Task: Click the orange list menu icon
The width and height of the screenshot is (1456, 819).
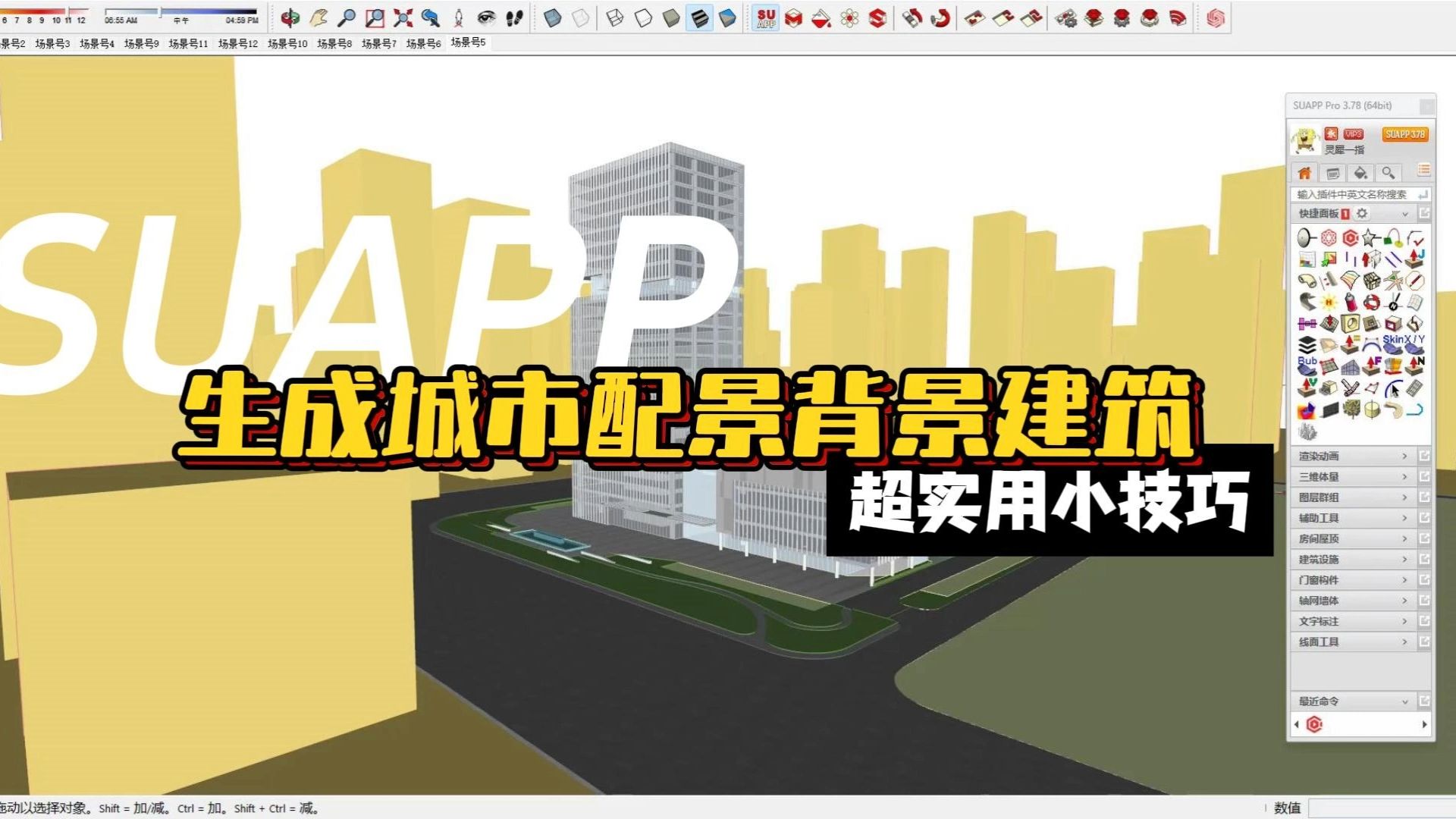Action: (1423, 171)
